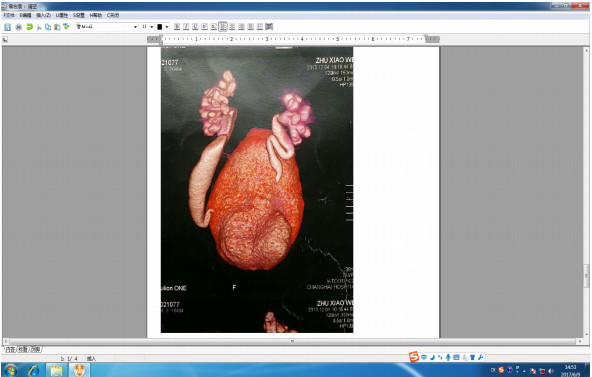Click the wrench tools icon on IME bar
Screen dimensions: 592x377
pyautogui.click(x=480, y=357)
